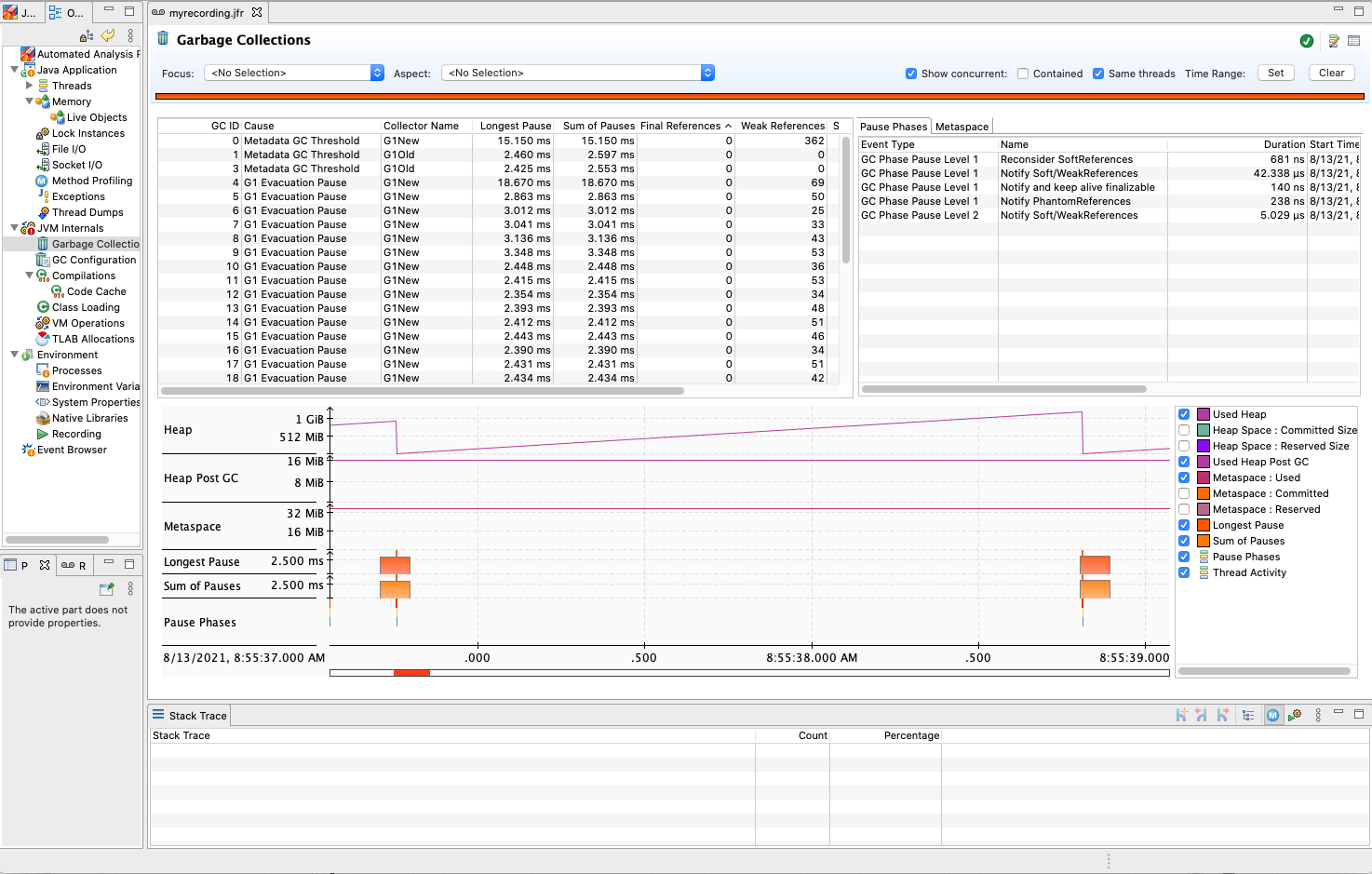
Task: Click the green arrow gear icon in Stack Trace
Action: [1295, 715]
